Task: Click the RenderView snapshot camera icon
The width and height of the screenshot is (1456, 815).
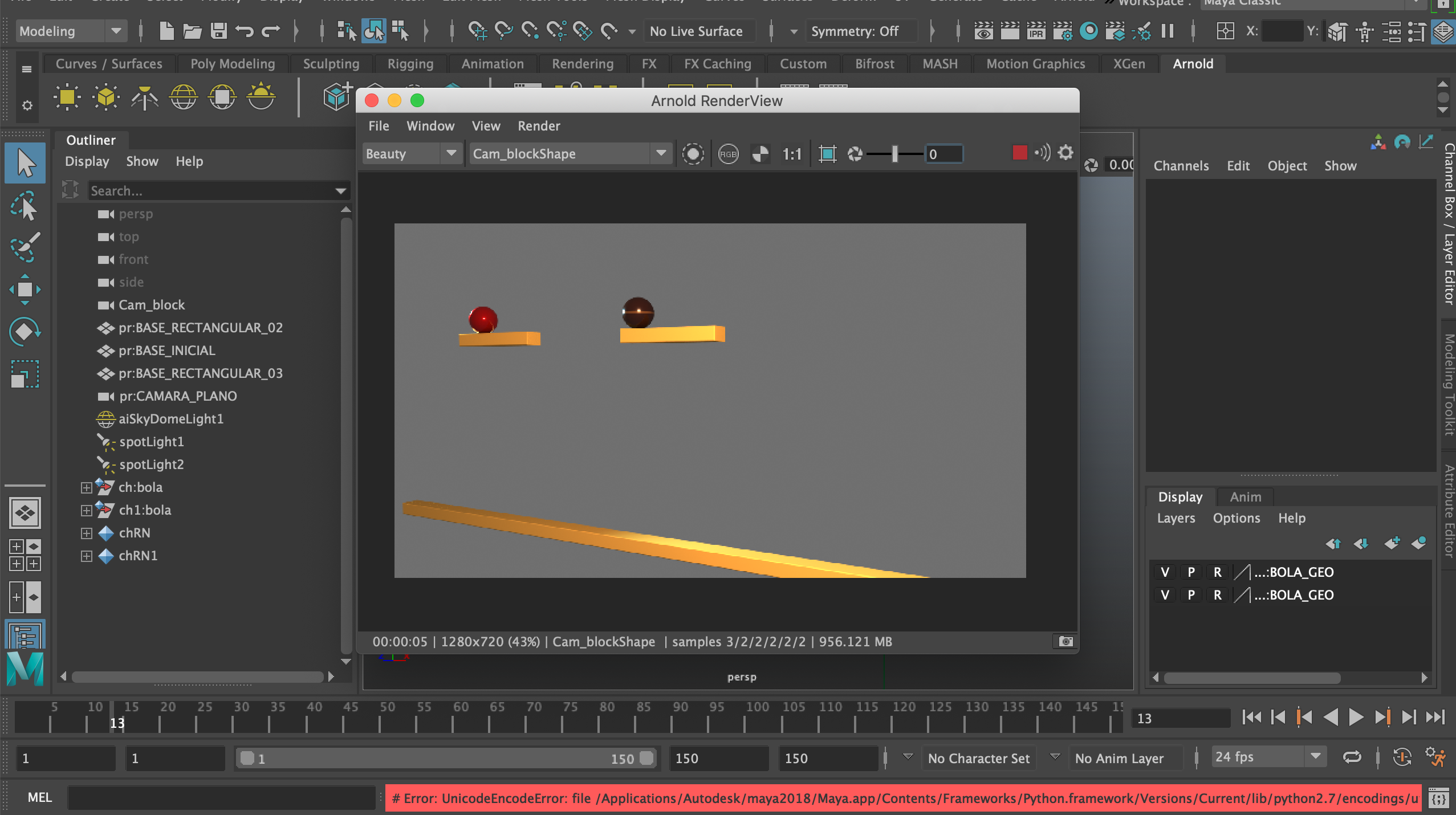Action: (1065, 642)
